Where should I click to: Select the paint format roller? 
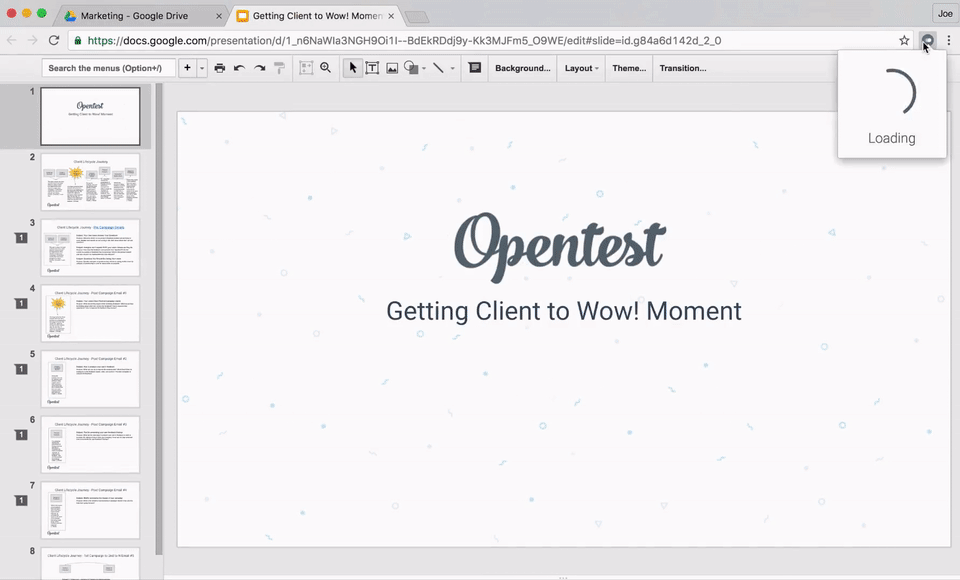[x=279, y=68]
